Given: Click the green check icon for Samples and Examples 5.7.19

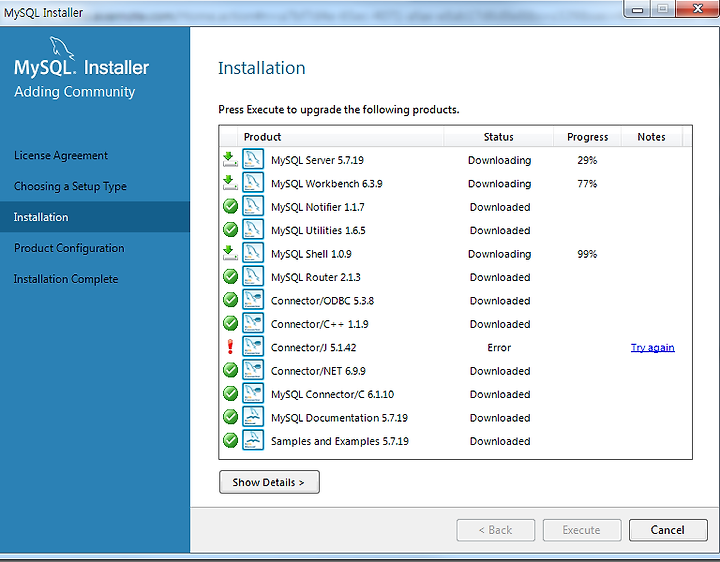Looking at the screenshot, I should [230, 441].
